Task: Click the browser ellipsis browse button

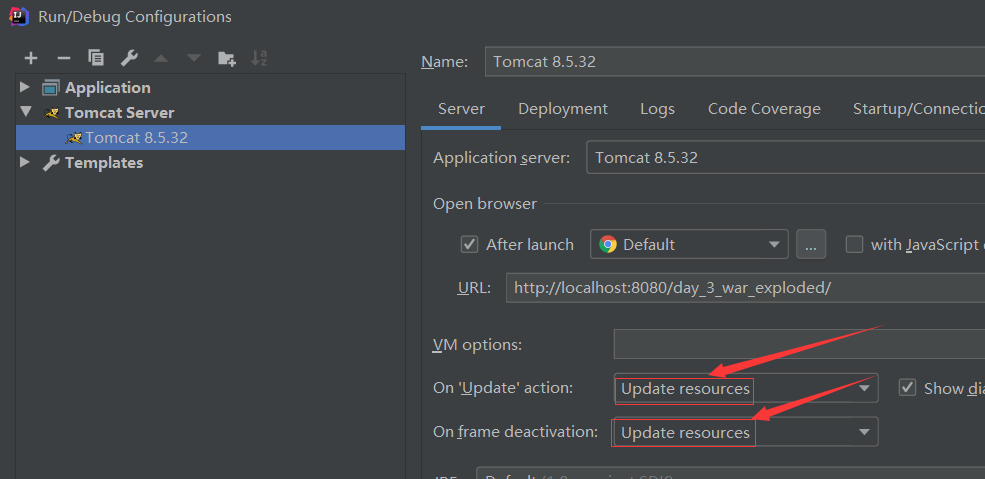Action: 811,244
